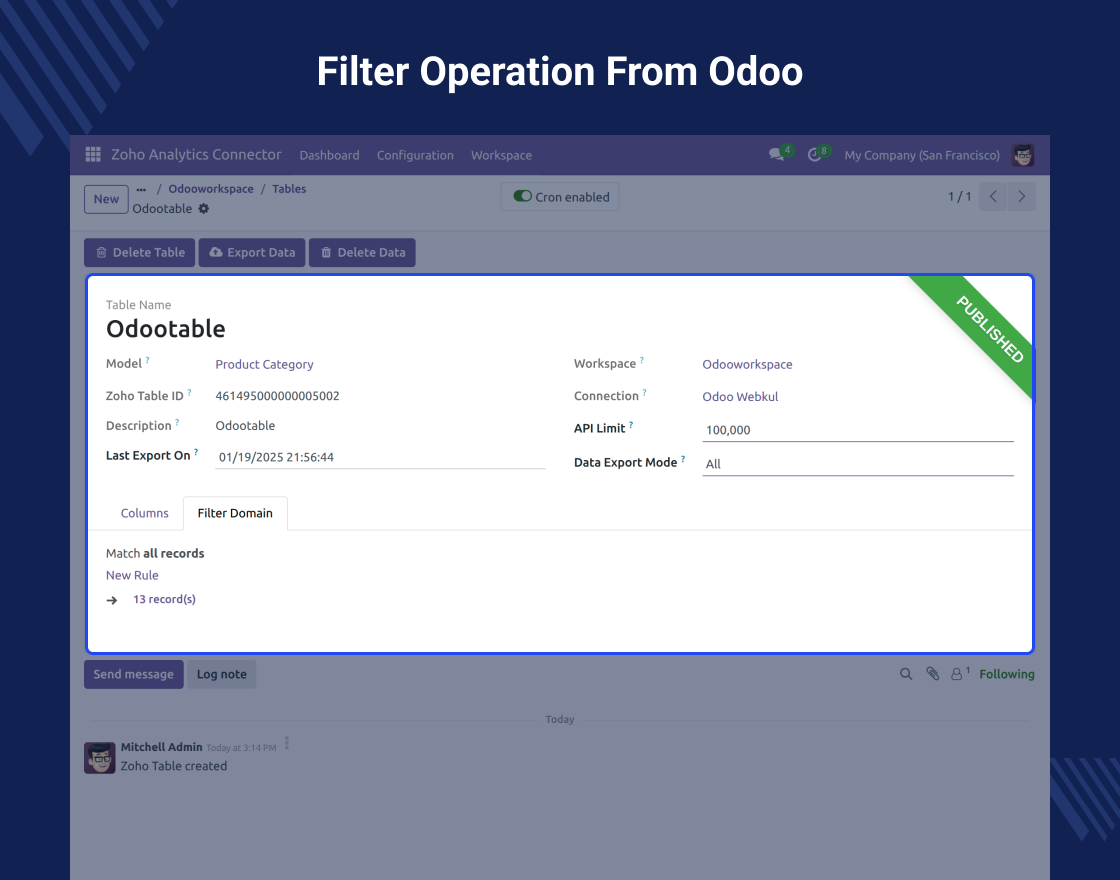Click the Following button

(x=1006, y=674)
